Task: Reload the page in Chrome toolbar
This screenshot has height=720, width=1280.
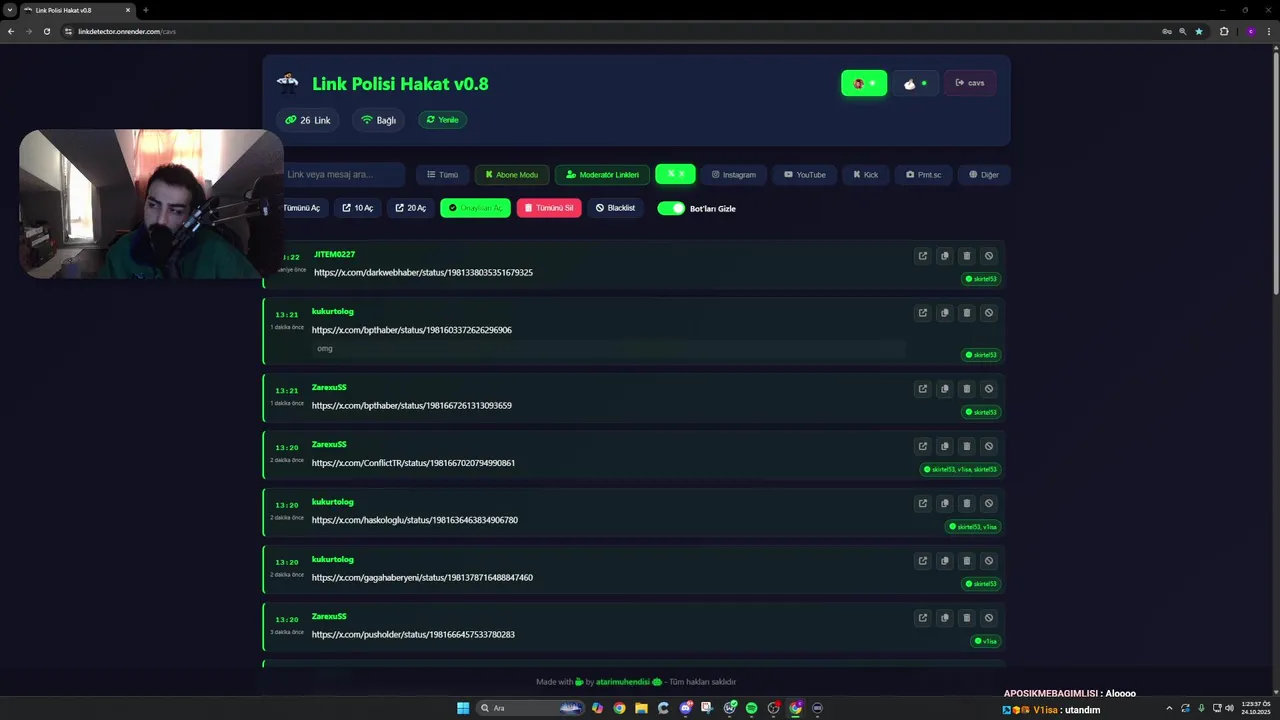Action: (x=46, y=31)
